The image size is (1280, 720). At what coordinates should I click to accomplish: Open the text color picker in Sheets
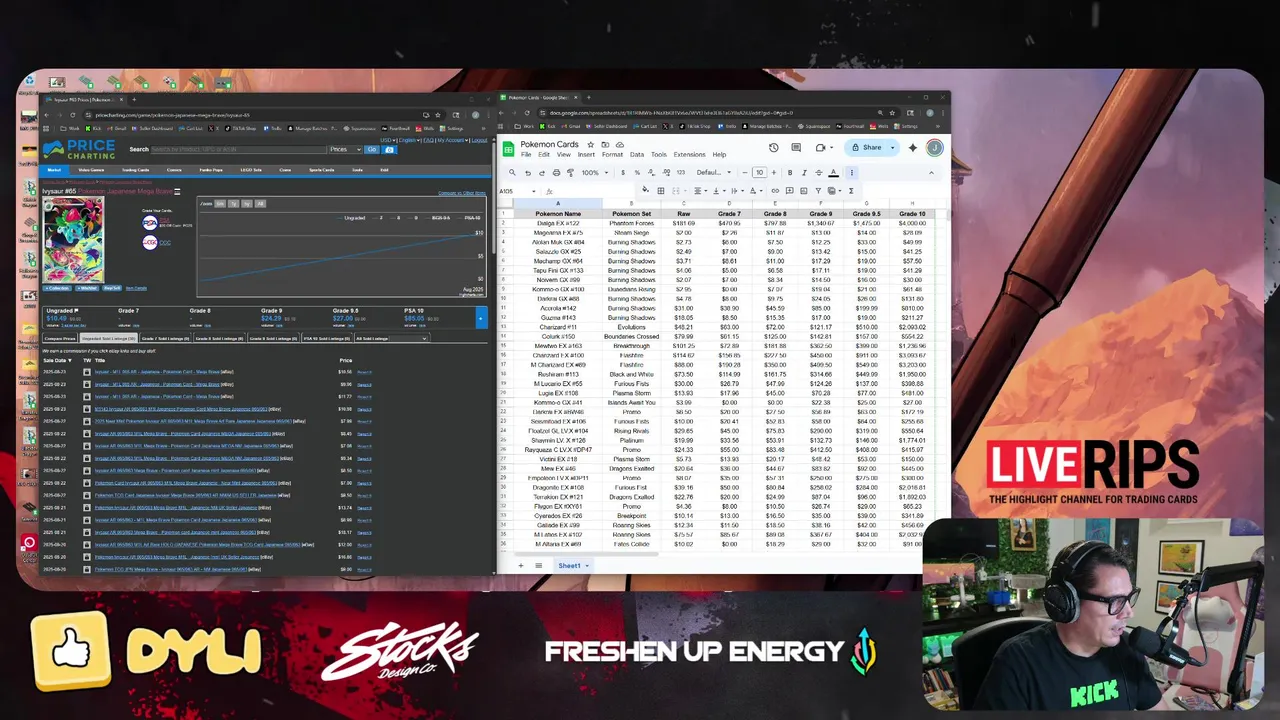(x=834, y=173)
